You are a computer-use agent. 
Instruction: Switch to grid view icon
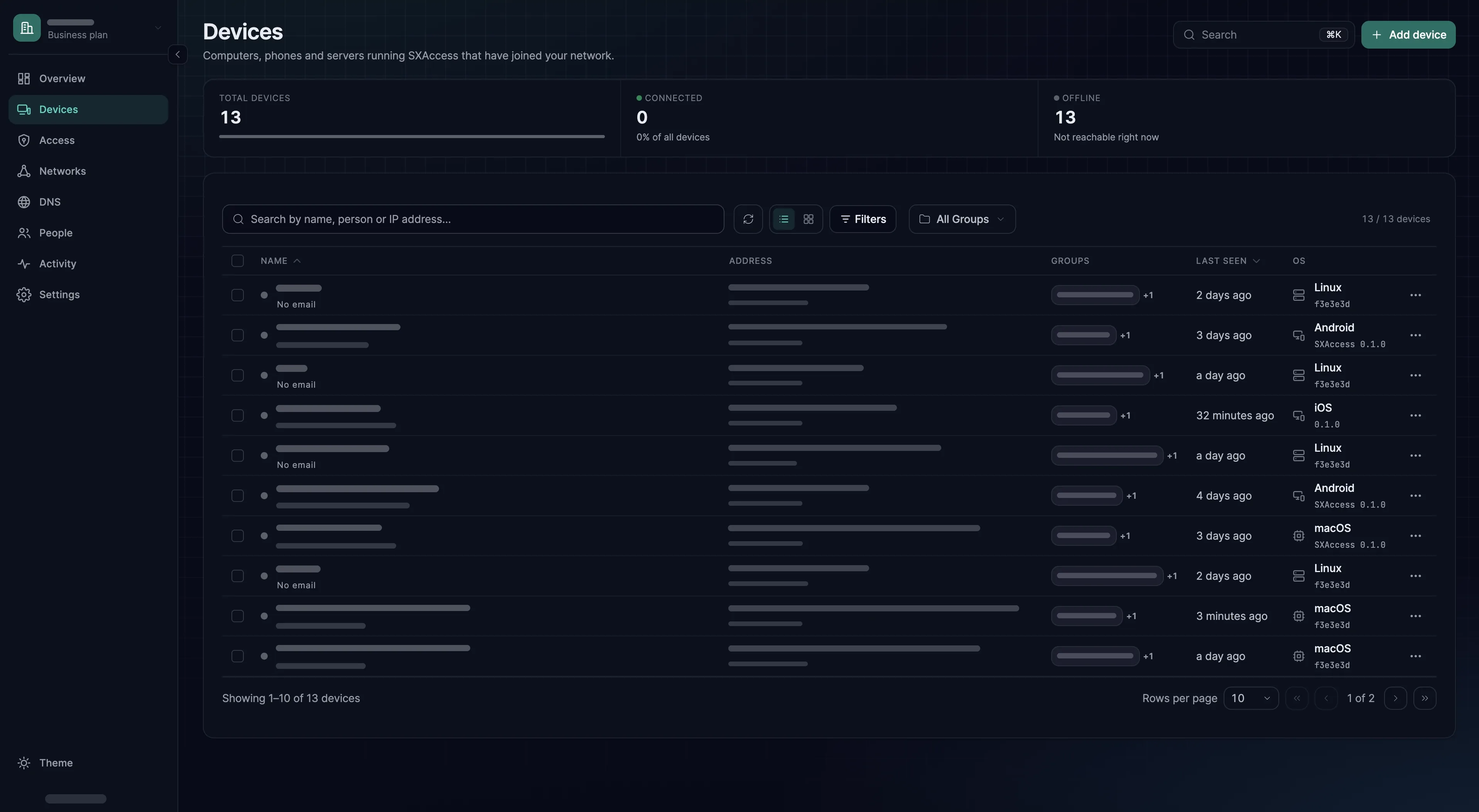(809, 219)
